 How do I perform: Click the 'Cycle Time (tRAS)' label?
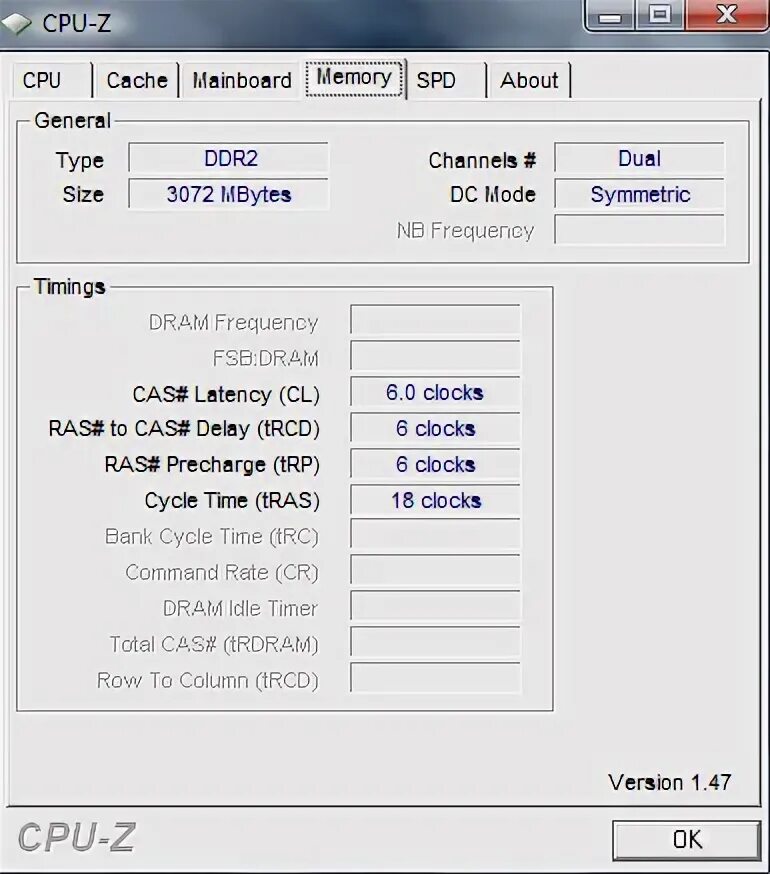pos(233,501)
